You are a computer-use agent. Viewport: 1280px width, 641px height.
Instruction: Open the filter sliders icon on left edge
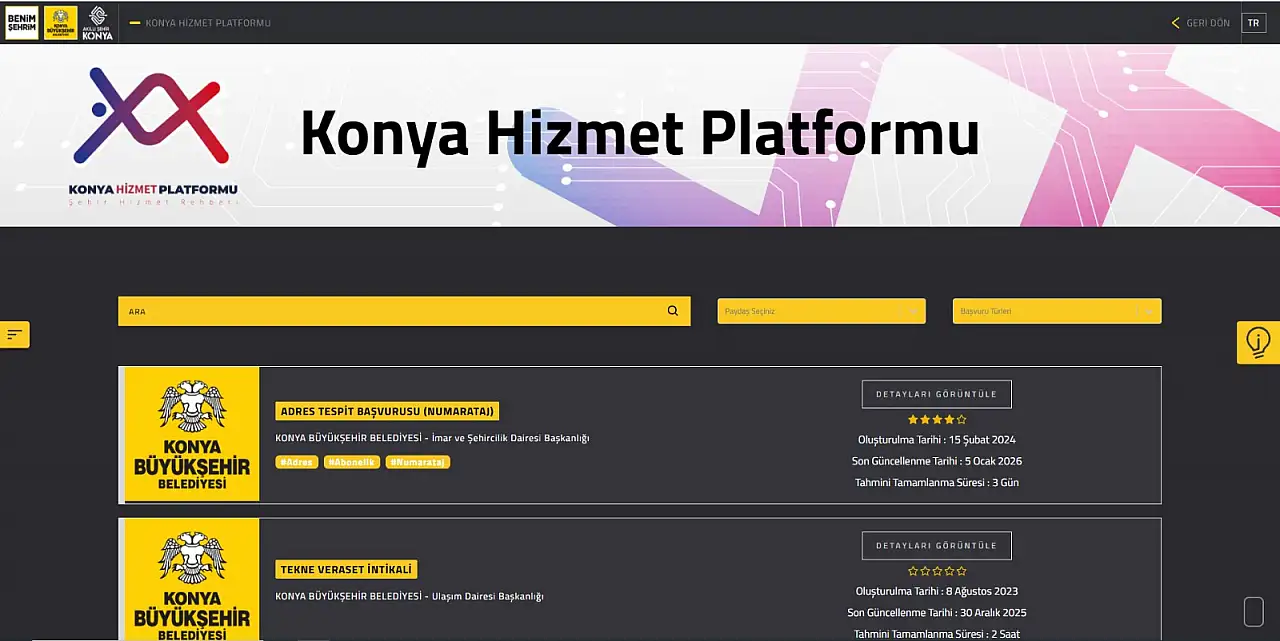[x=14, y=334]
